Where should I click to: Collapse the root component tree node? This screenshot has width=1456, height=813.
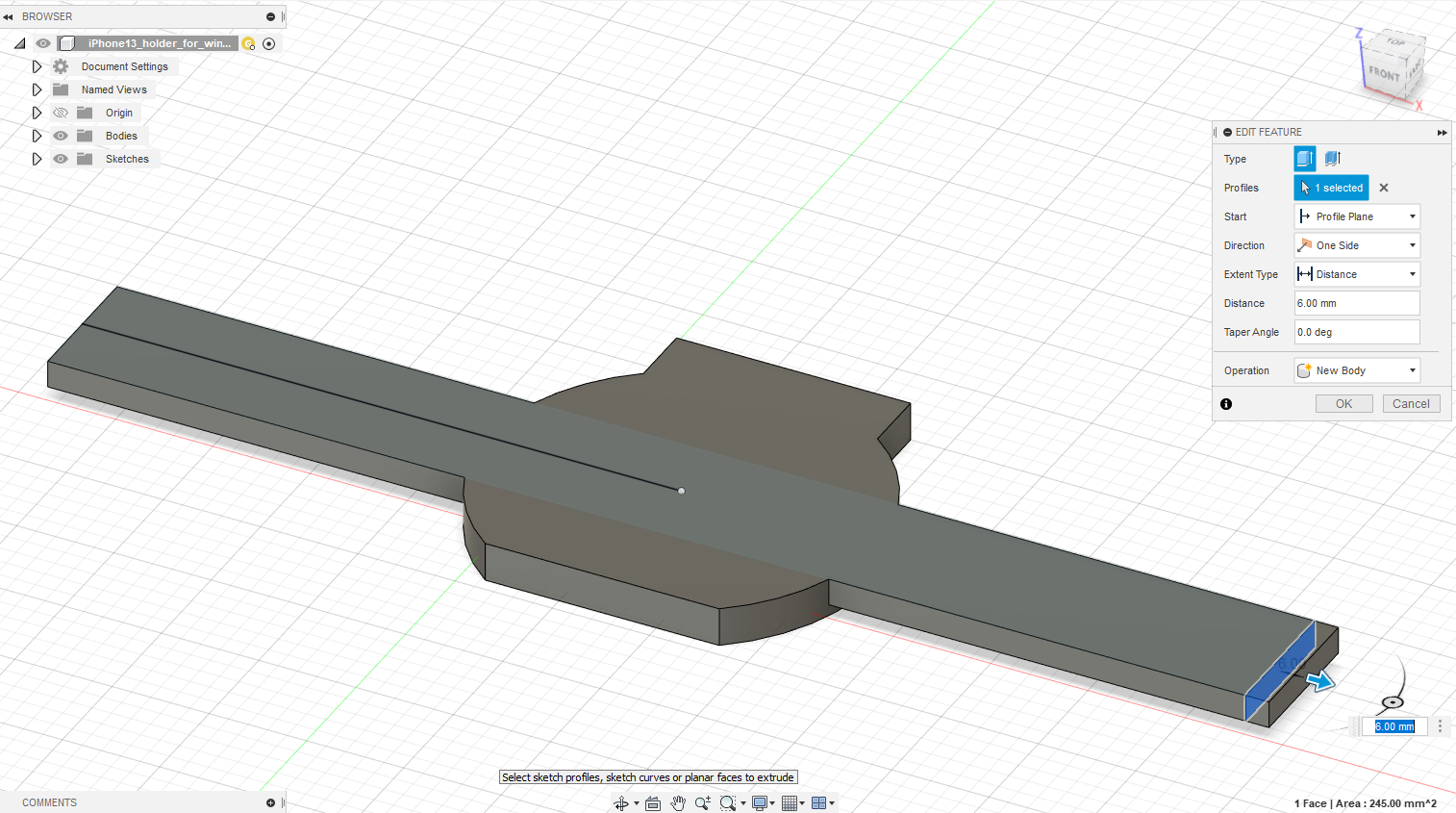click(19, 43)
